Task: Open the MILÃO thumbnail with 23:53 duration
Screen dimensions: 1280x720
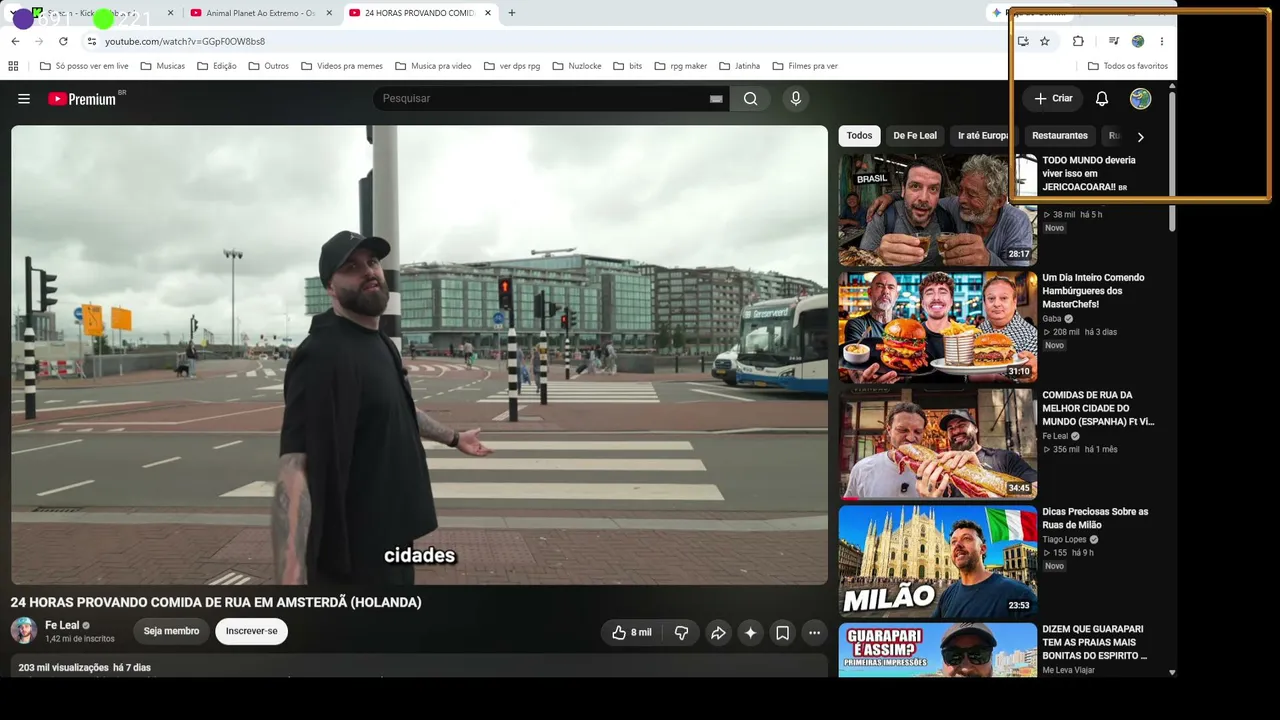Action: (938, 561)
